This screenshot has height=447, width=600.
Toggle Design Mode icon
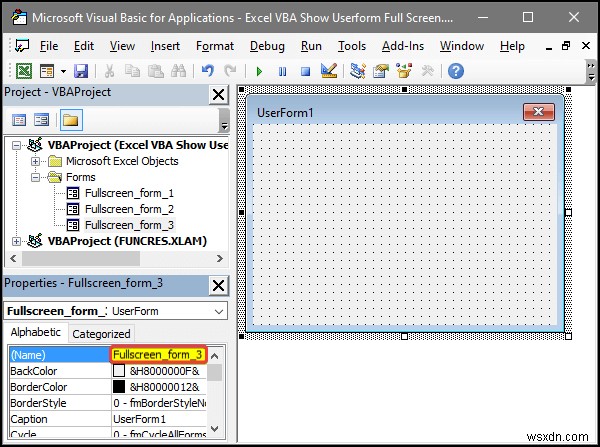[x=329, y=71]
